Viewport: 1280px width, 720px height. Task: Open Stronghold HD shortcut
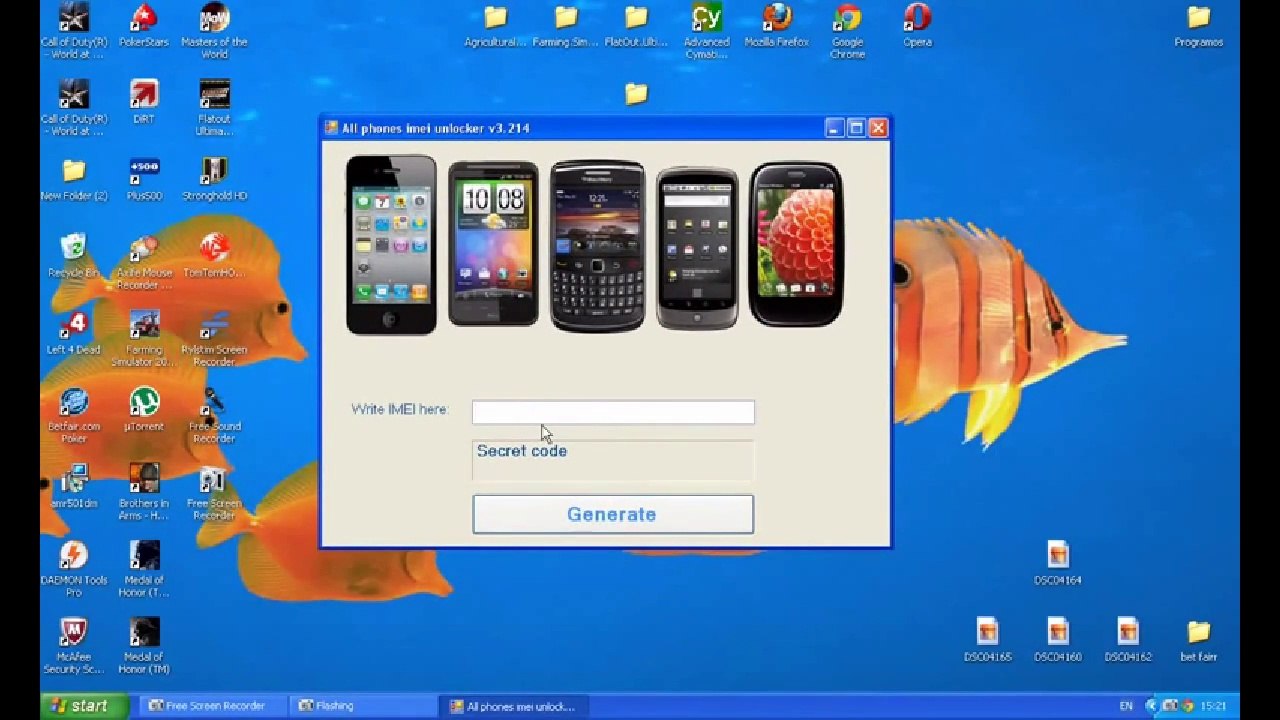(214, 179)
